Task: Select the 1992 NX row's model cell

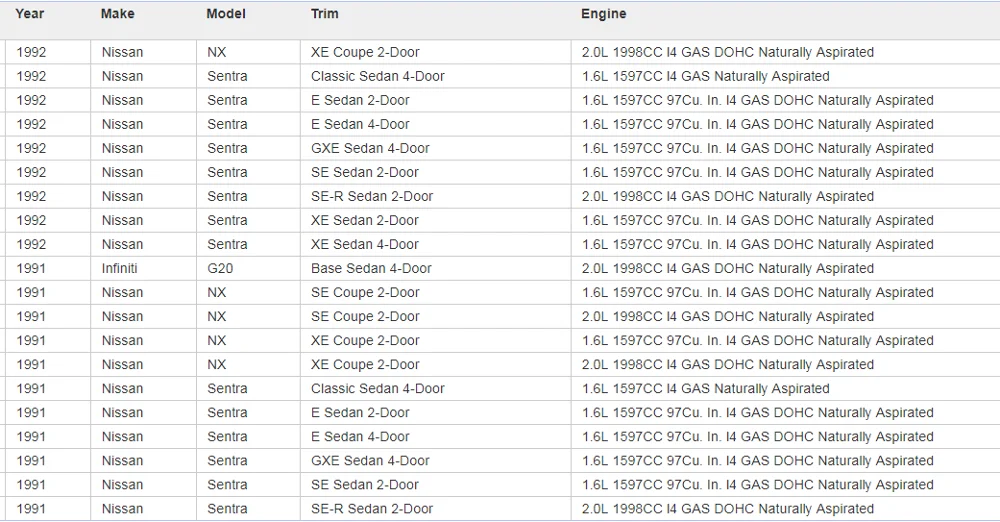Action: 217,52
